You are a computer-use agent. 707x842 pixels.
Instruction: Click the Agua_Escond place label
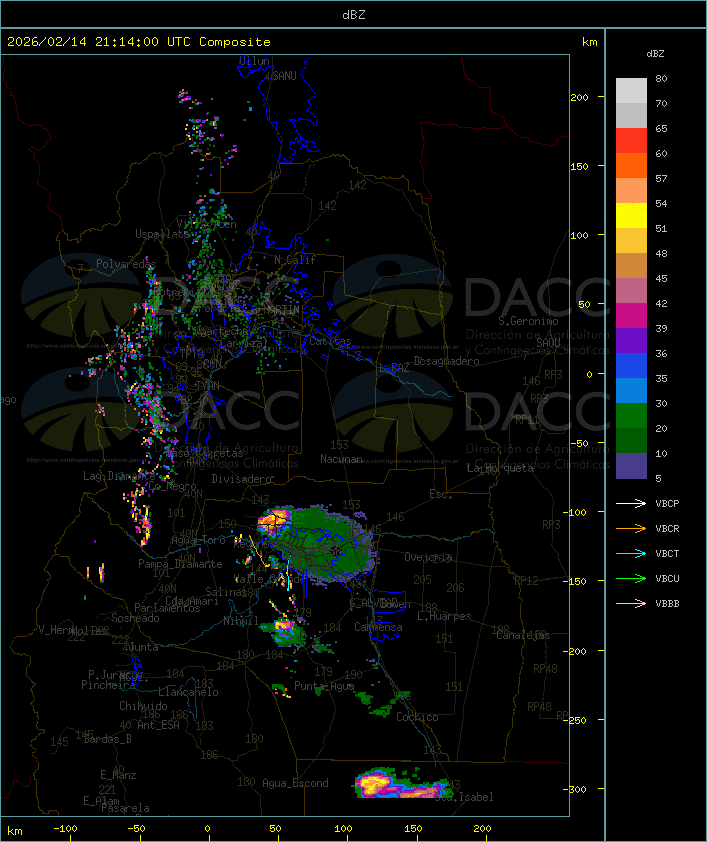295,783
